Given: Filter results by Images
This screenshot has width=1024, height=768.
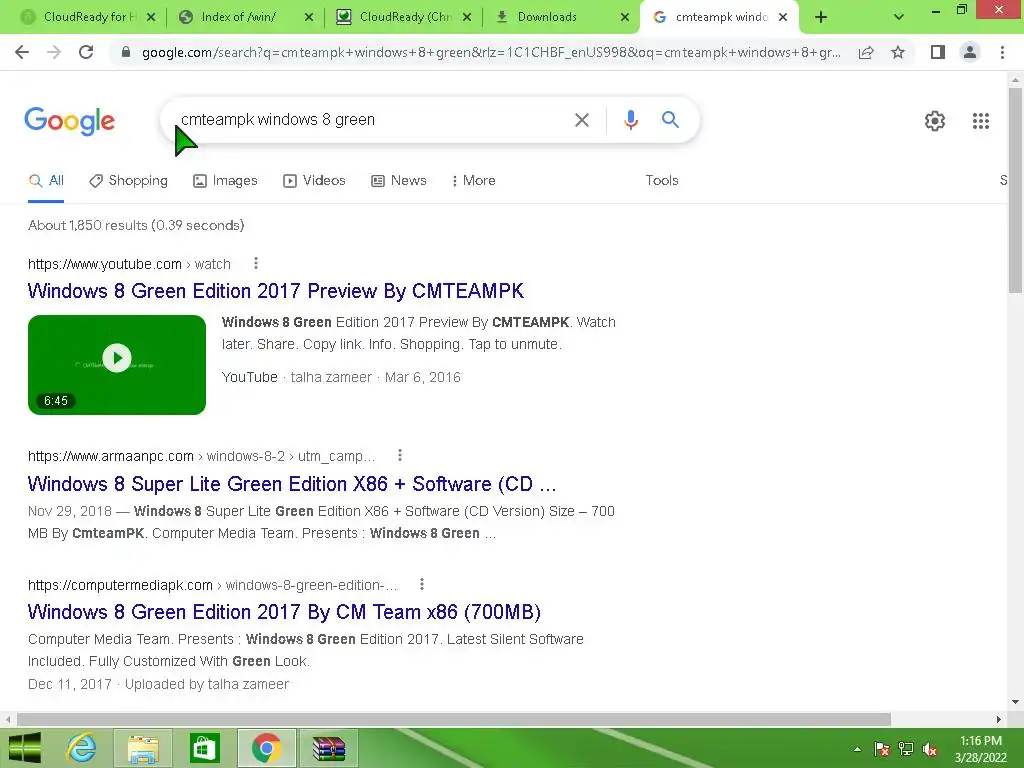Looking at the screenshot, I should (x=225, y=180).
